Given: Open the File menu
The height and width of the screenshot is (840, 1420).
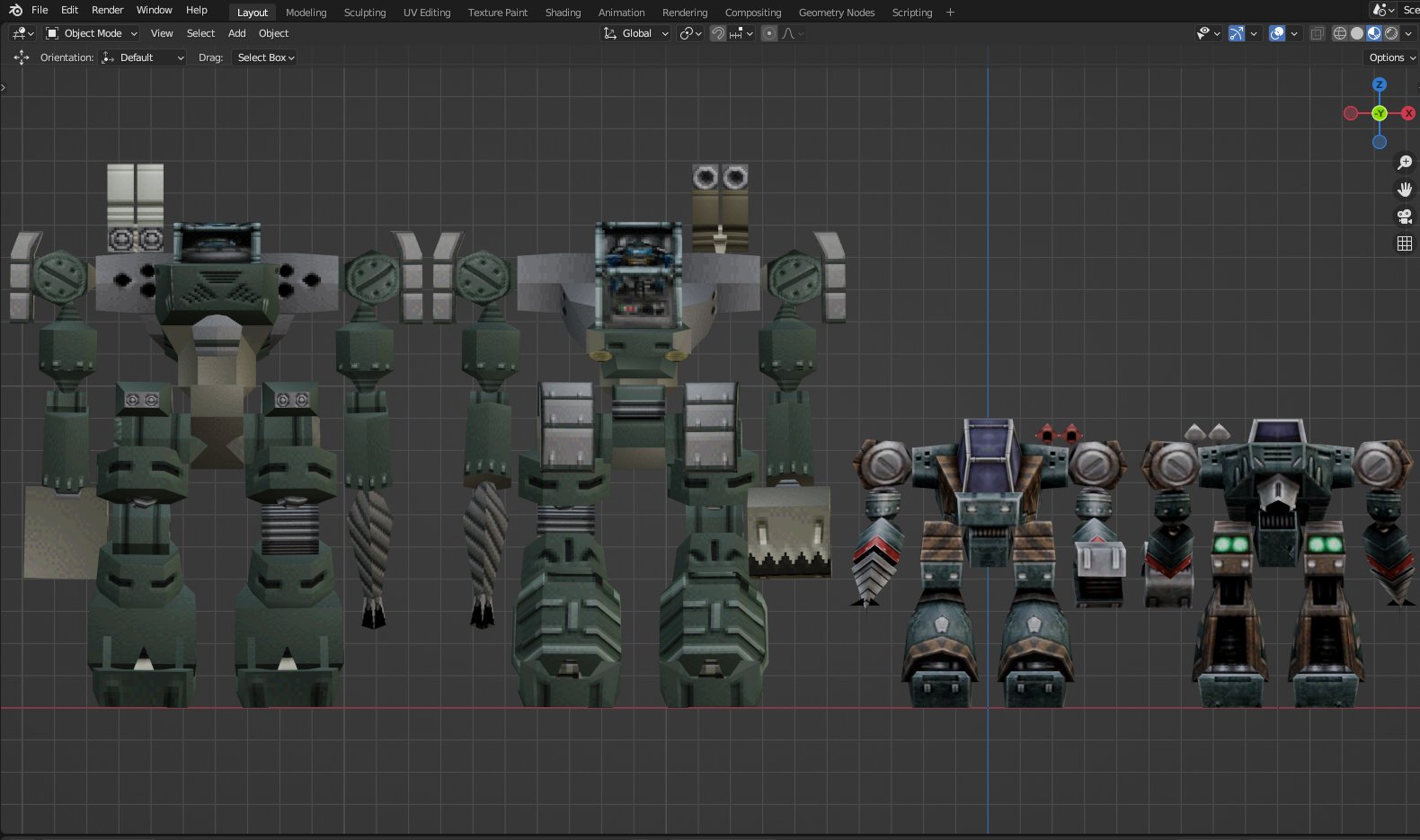Looking at the screenshot, I should 40,10.
